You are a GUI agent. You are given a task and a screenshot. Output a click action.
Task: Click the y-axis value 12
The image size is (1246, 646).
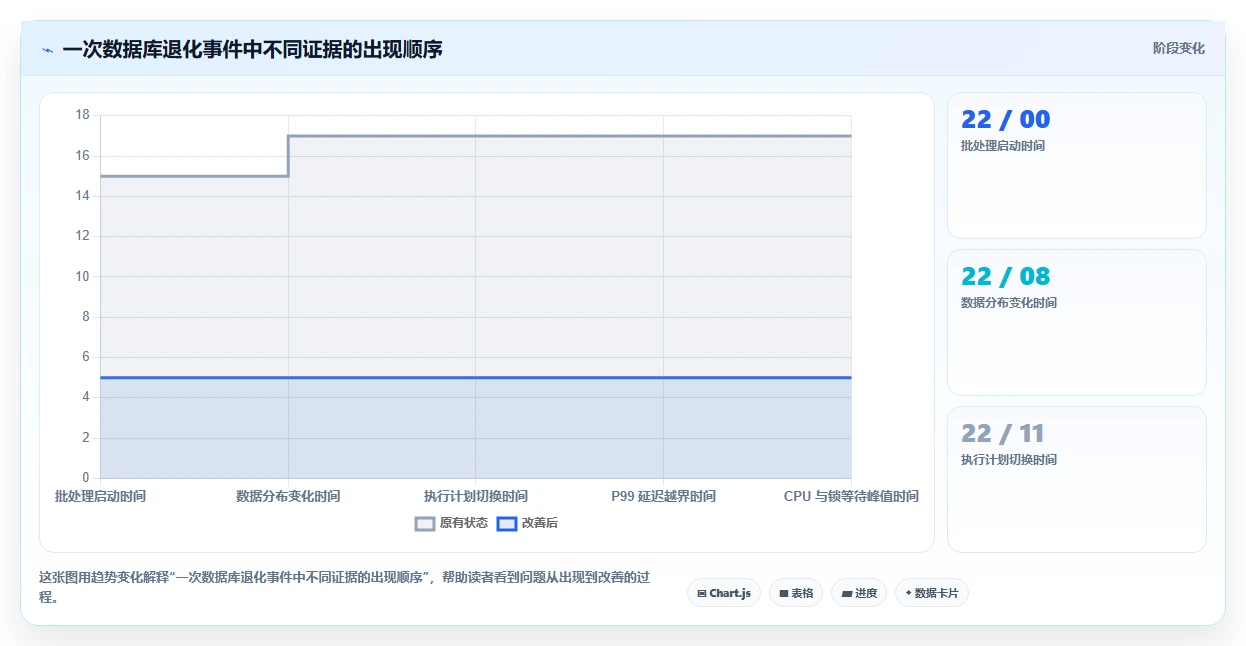click(83, 236)
